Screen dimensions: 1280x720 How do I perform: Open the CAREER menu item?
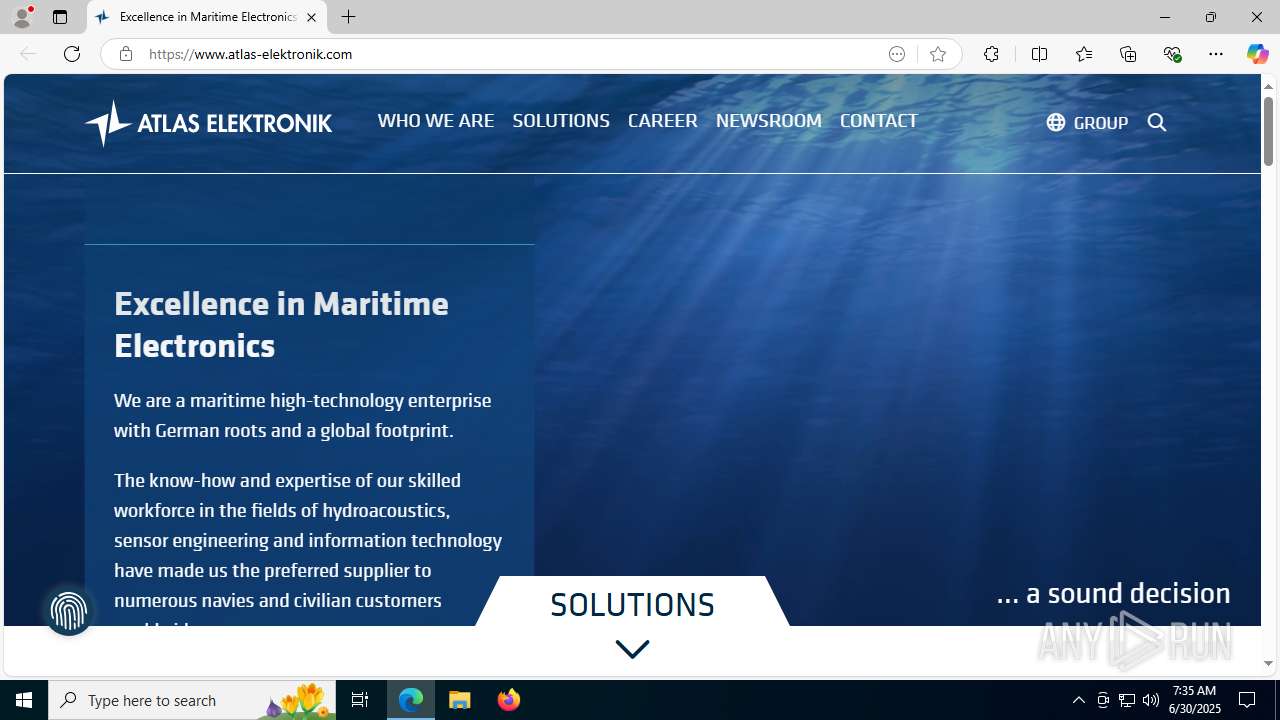[663, 120]
